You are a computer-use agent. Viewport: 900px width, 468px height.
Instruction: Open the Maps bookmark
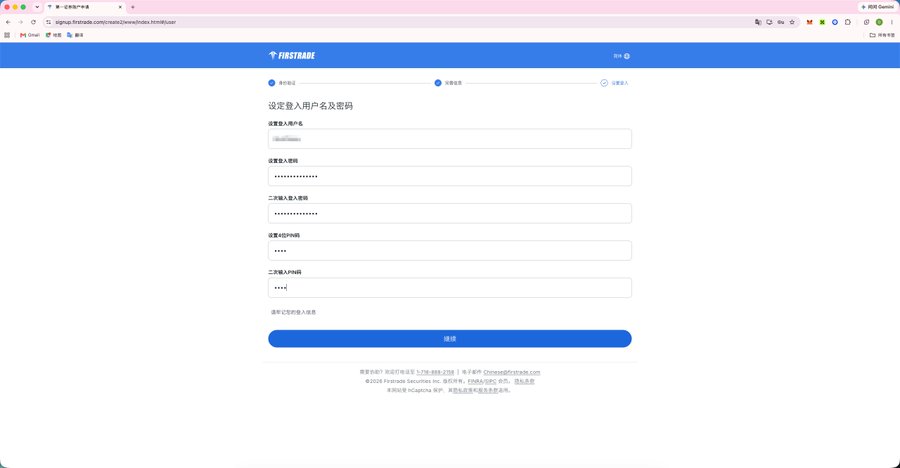[x=53, y=35]
